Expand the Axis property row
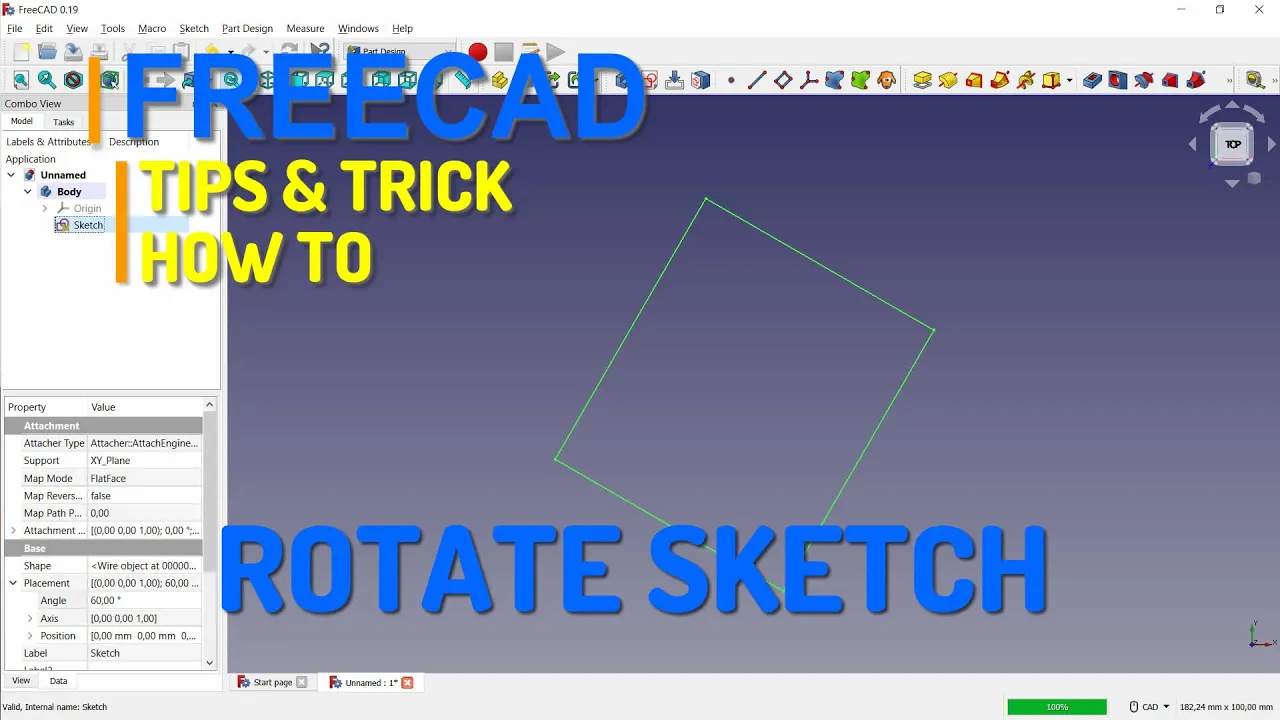The width and height of the screenshot is (1280, 720). click(30, 618)
